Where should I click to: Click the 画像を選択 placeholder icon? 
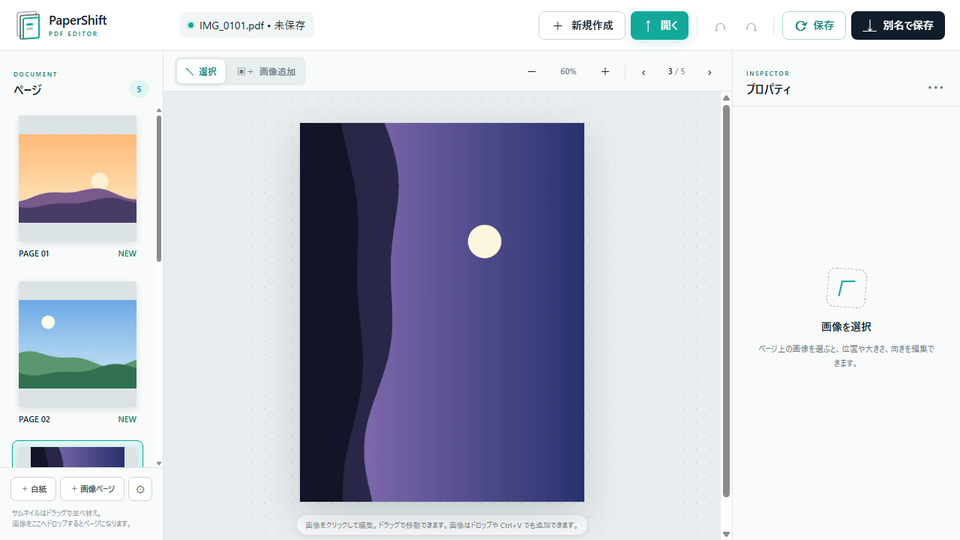[x=846, y=288]
